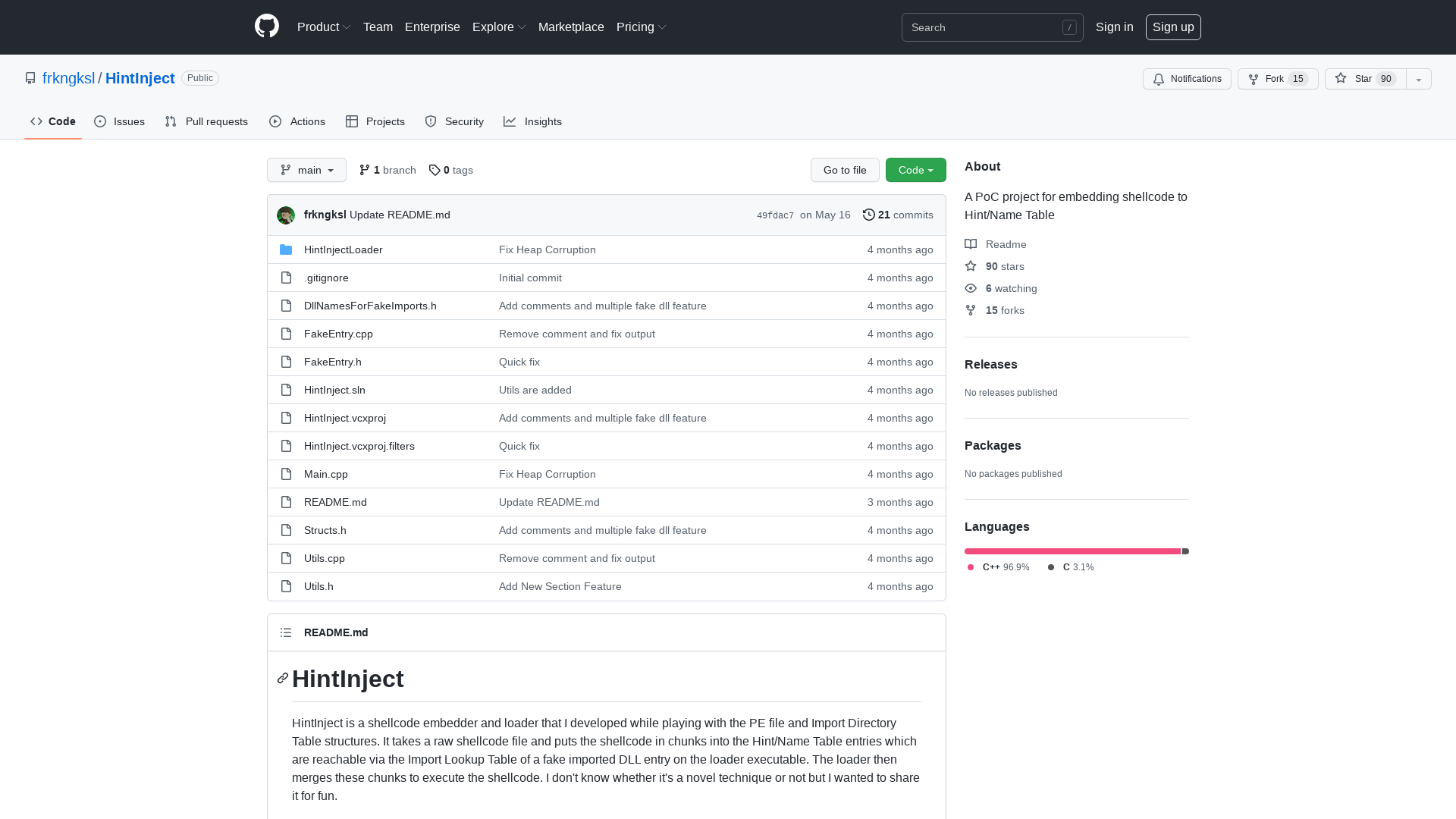The image size is (1456, 819).
Task: Click the folder icon for HintInjectLoader
Action: point(286,249)
